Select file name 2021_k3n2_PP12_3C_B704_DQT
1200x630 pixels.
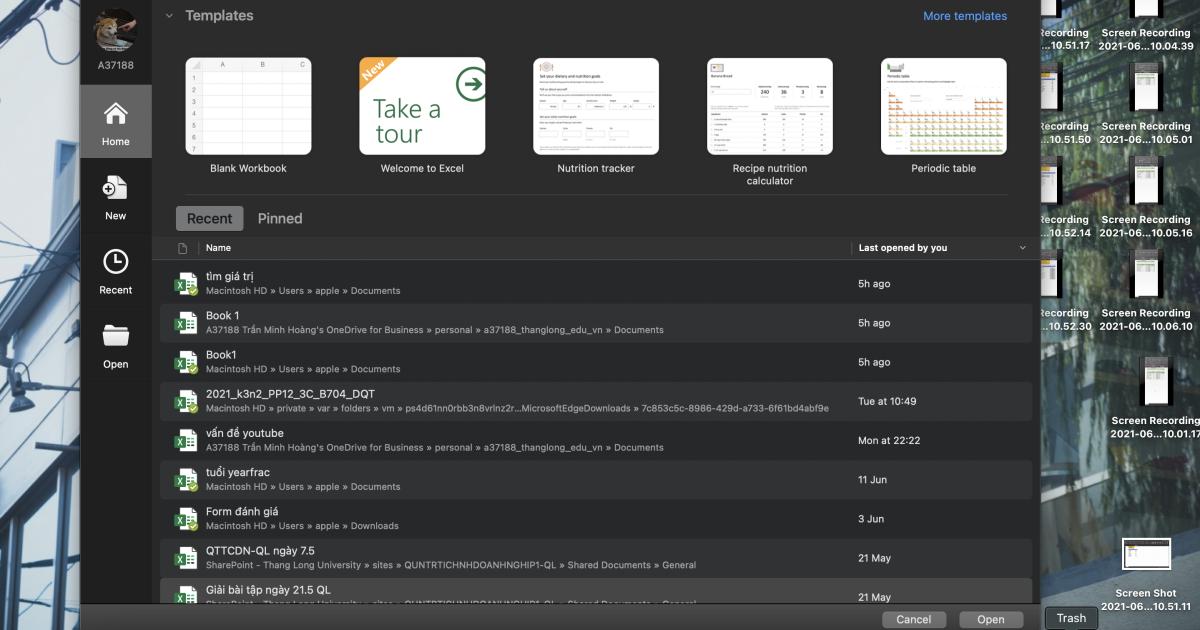(x=290, y=394)
